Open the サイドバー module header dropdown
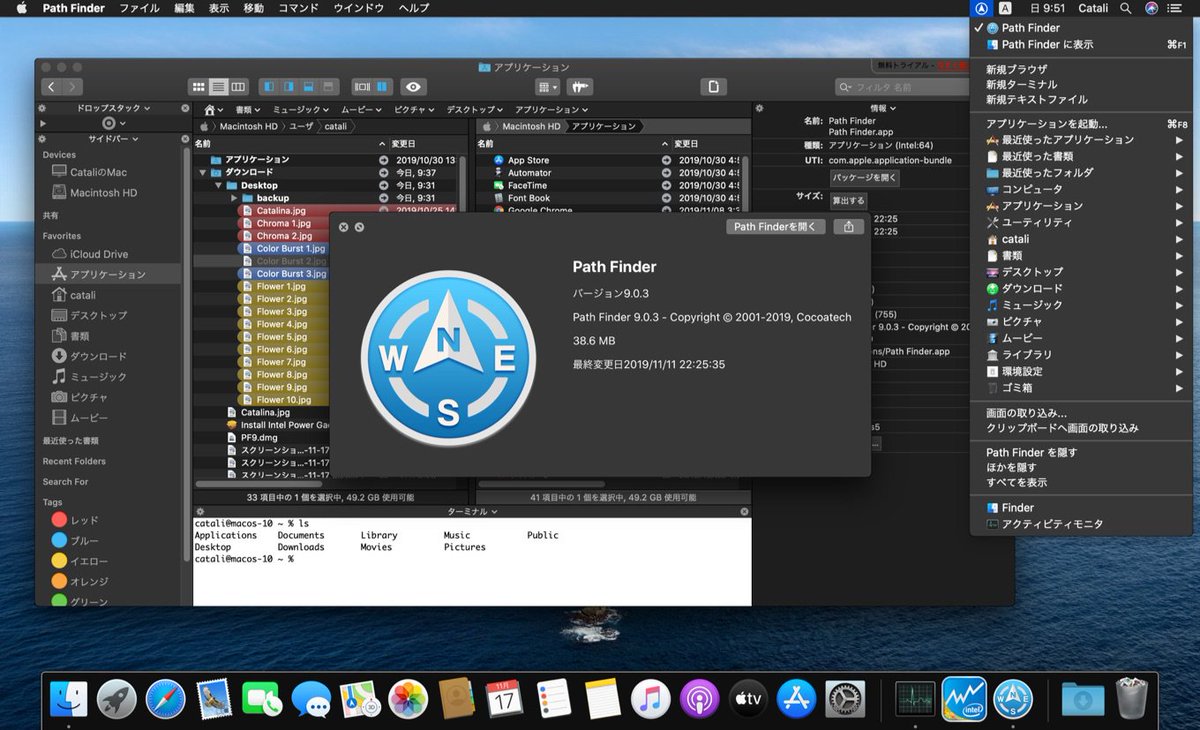This screenshot has width=1200, height=730. [113, 139]
